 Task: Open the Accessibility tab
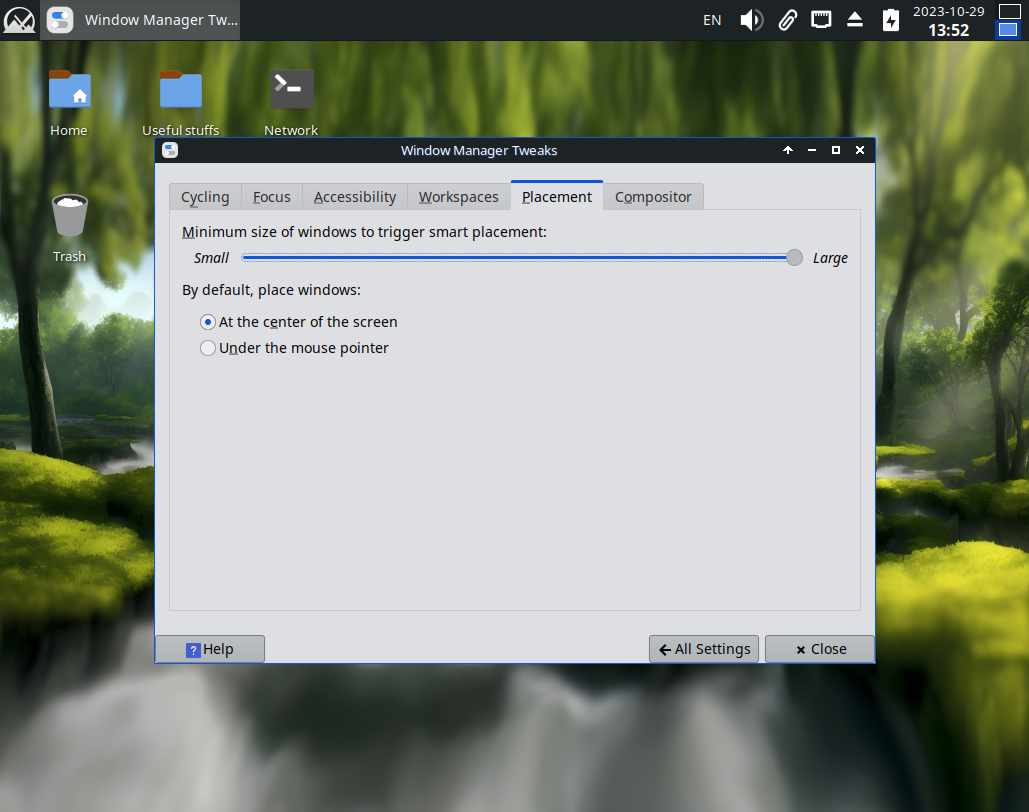point(355,197)
